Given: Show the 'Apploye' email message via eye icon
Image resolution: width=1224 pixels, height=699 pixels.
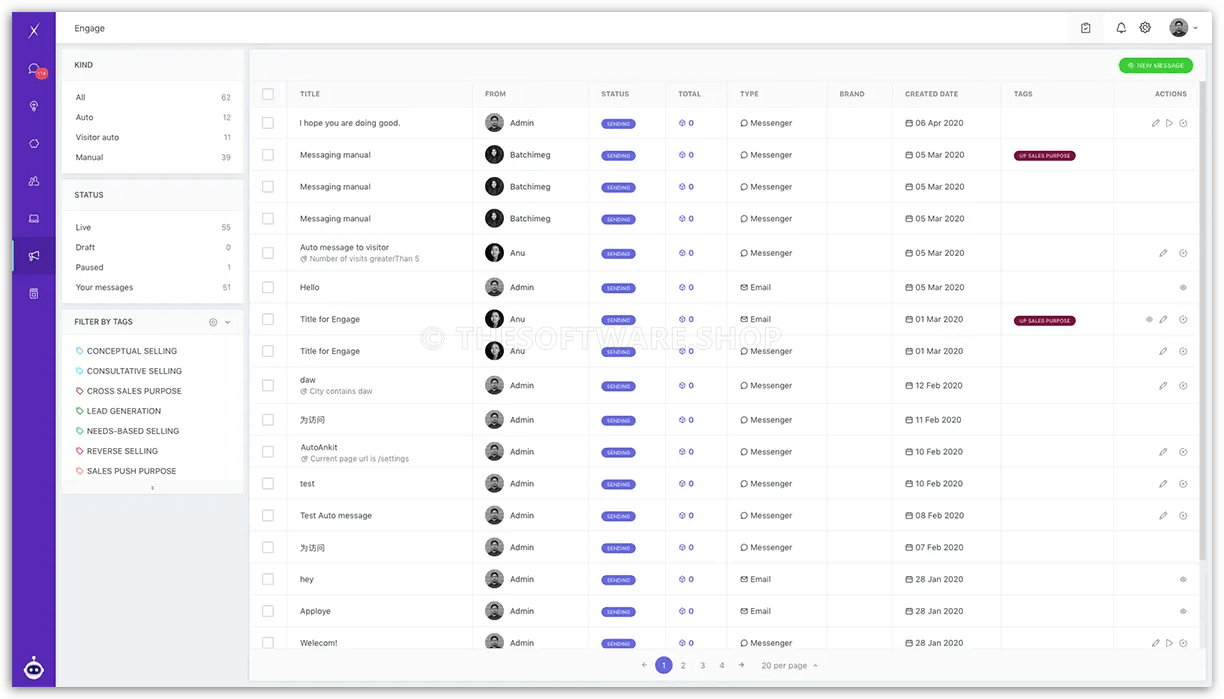Looking at the screenshot, I should pyautogui.click(x=1183, y=611).
